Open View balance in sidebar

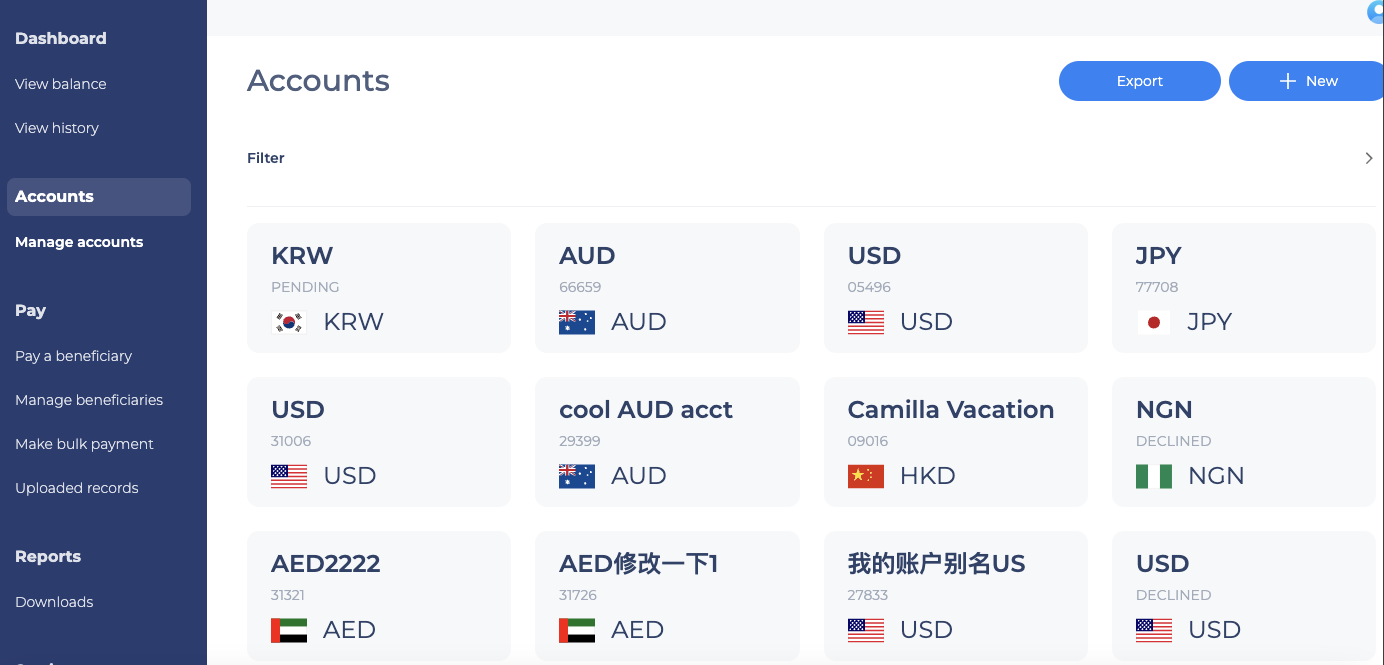point(61,84)
